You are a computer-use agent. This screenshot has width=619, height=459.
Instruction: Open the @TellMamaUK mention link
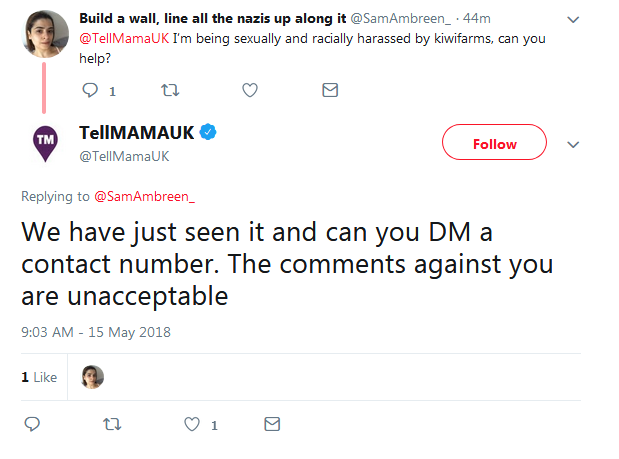[x=124, y=39]
